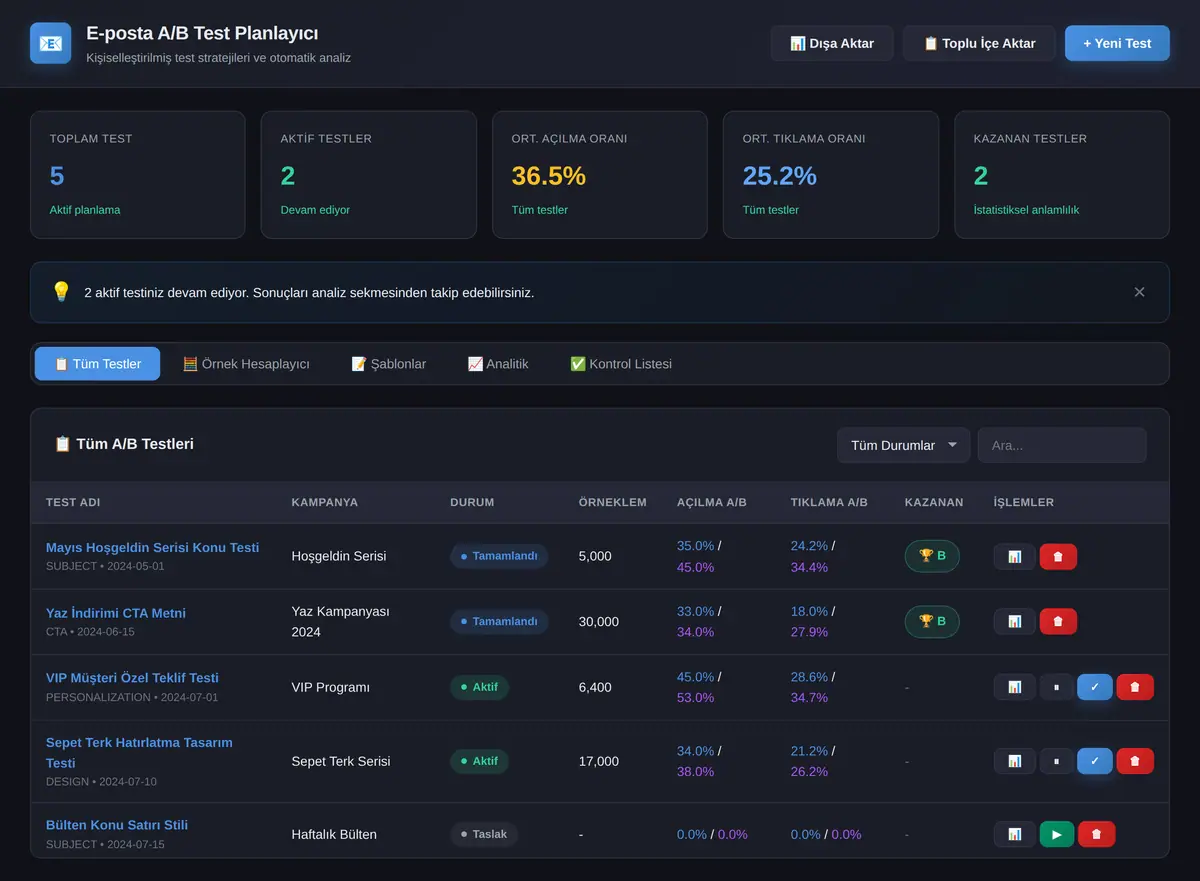Screen dimensions: 1200x881
Task: Select the Kontrol Listesi tab
Action: tap(621, 364)
